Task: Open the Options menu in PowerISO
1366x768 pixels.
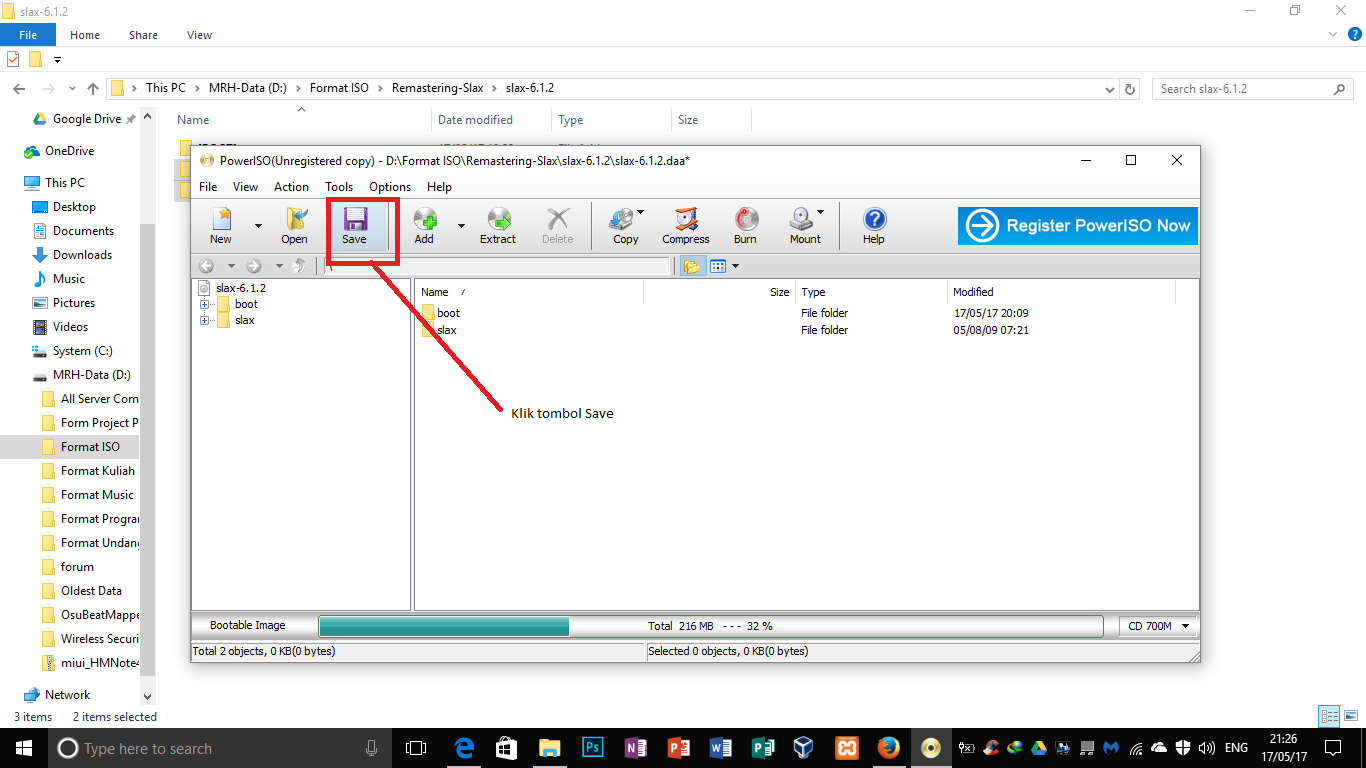Action: 390,187
